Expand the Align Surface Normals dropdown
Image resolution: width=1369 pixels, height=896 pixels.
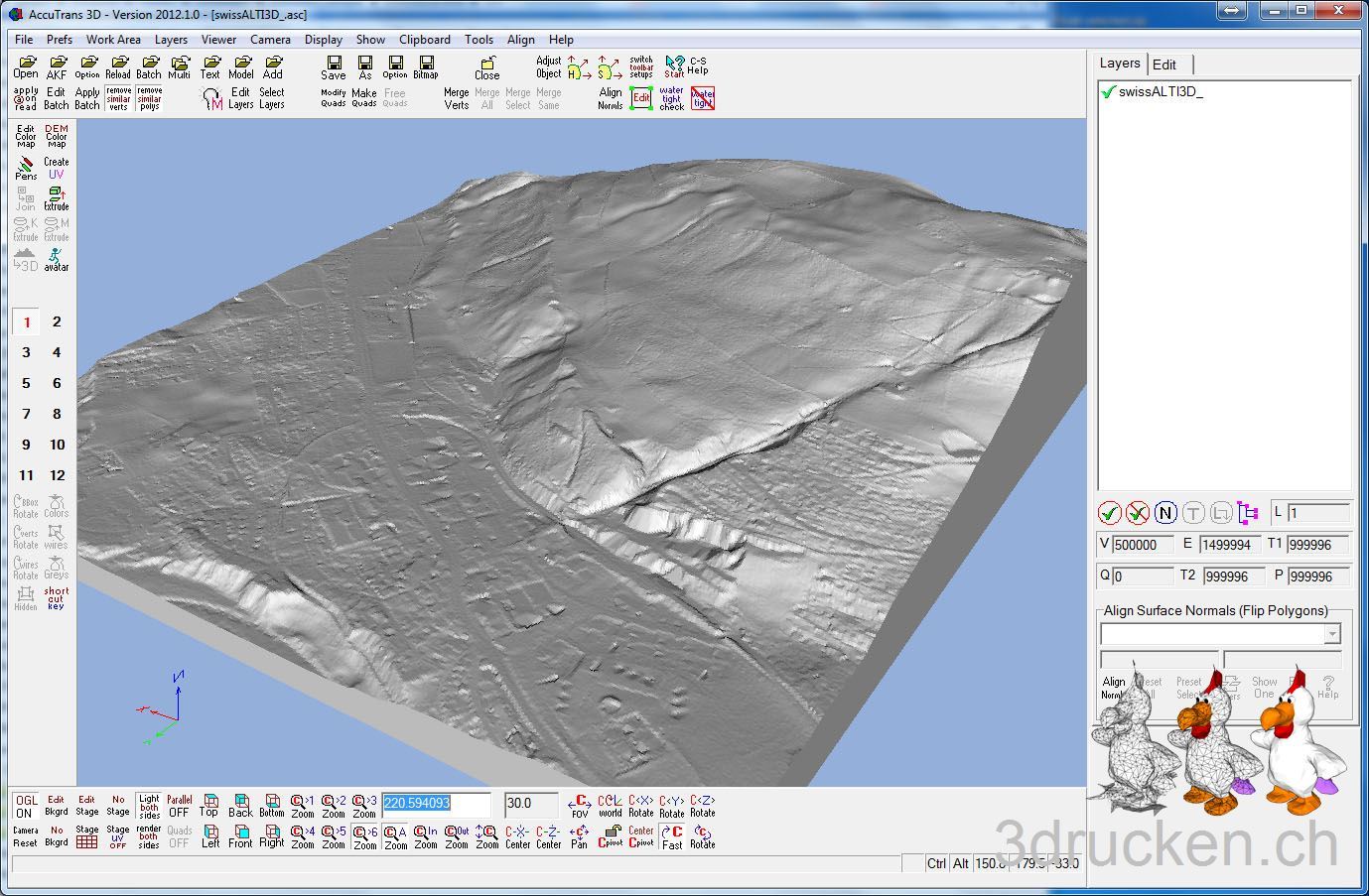(x=1332, y=634)
